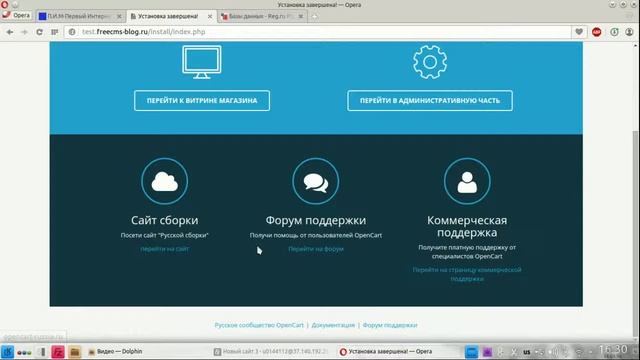Open the red adblock extension icon
The width and height of the screenshot is (640, 360).
tap(597, 32)
